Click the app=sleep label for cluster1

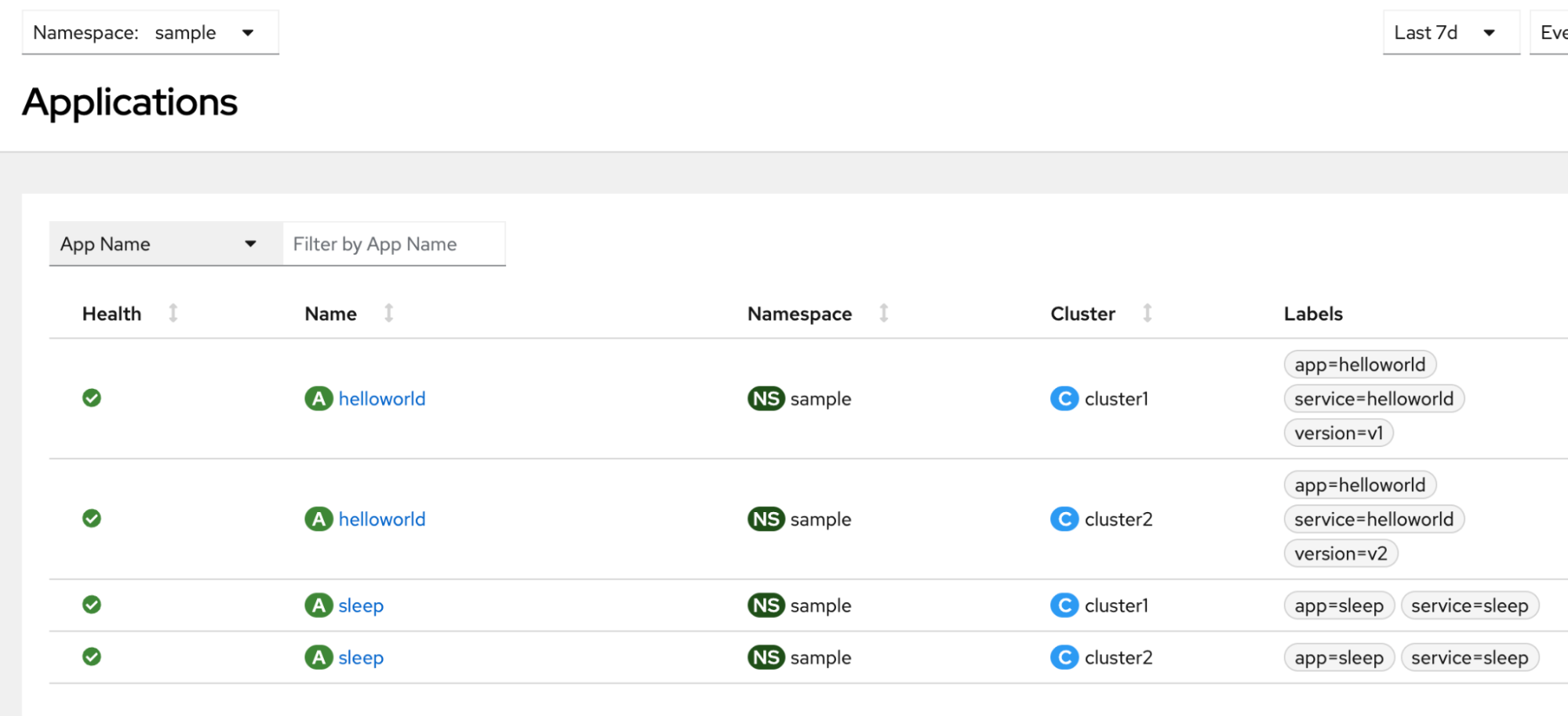pos(1338,605)
